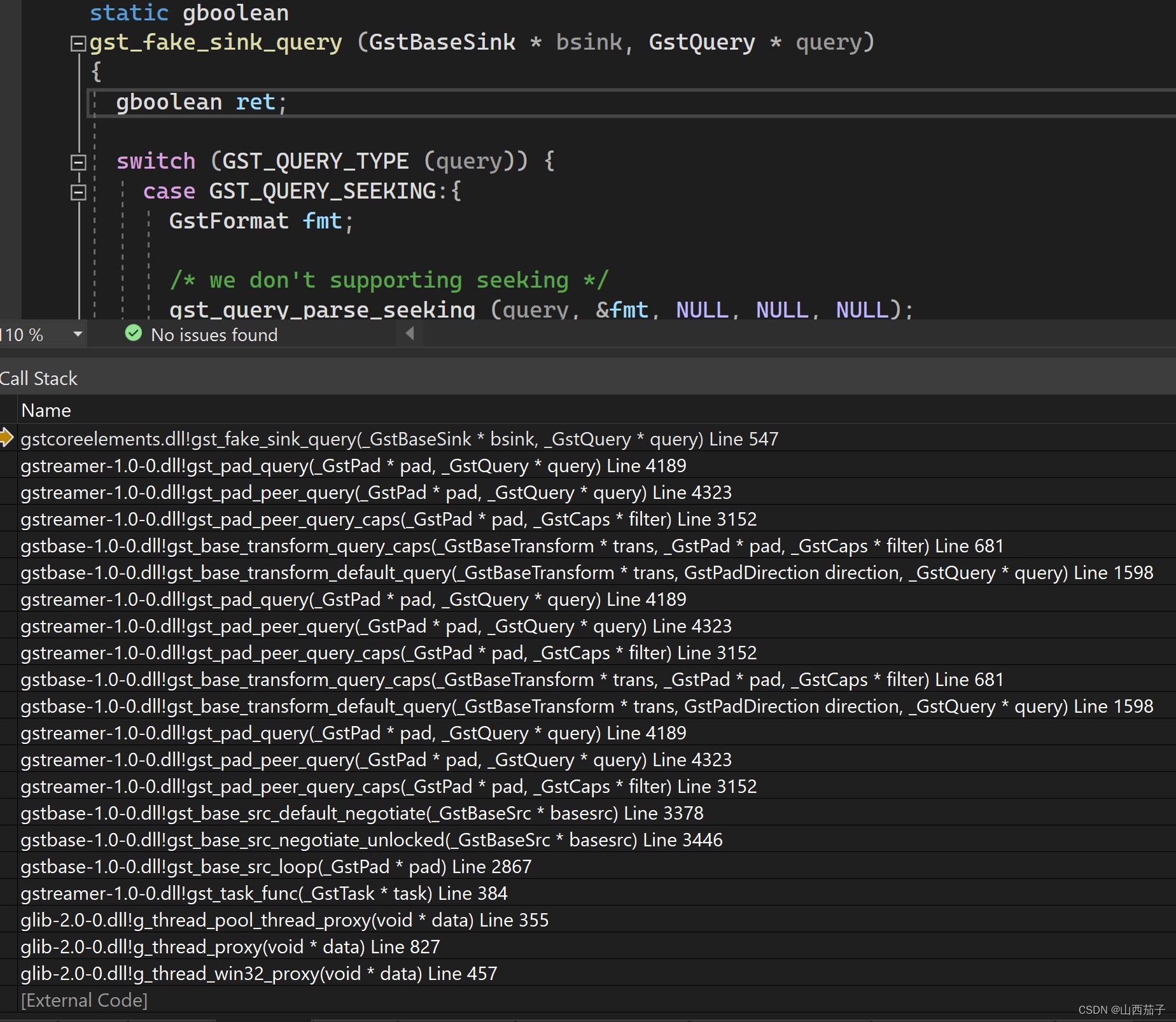Click the gboolean ret declaration line
This screenshot has width=1176, height=1022.
tap(202, 102)
